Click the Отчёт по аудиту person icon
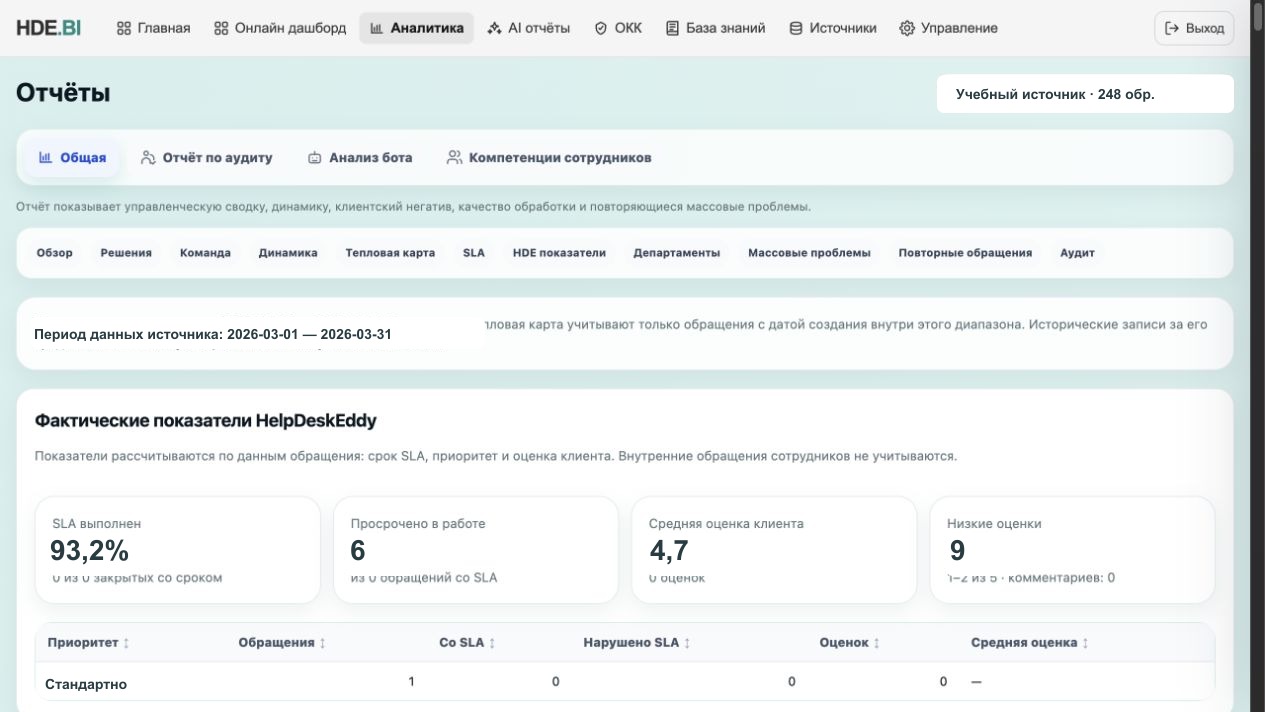This screenshot has width=1265, height=712. click(148, 157)
